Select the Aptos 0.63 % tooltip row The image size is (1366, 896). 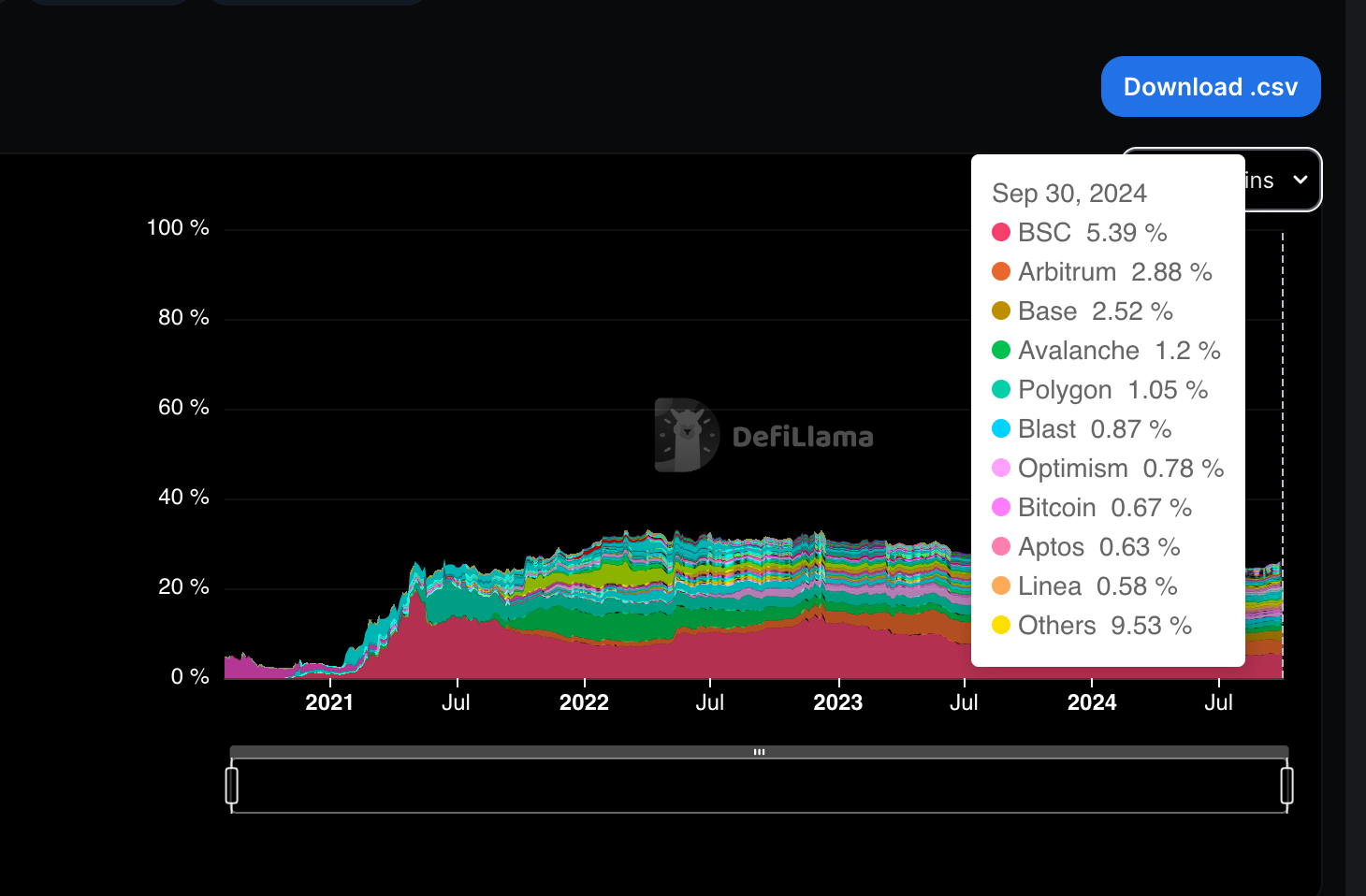coord(1086,547)
